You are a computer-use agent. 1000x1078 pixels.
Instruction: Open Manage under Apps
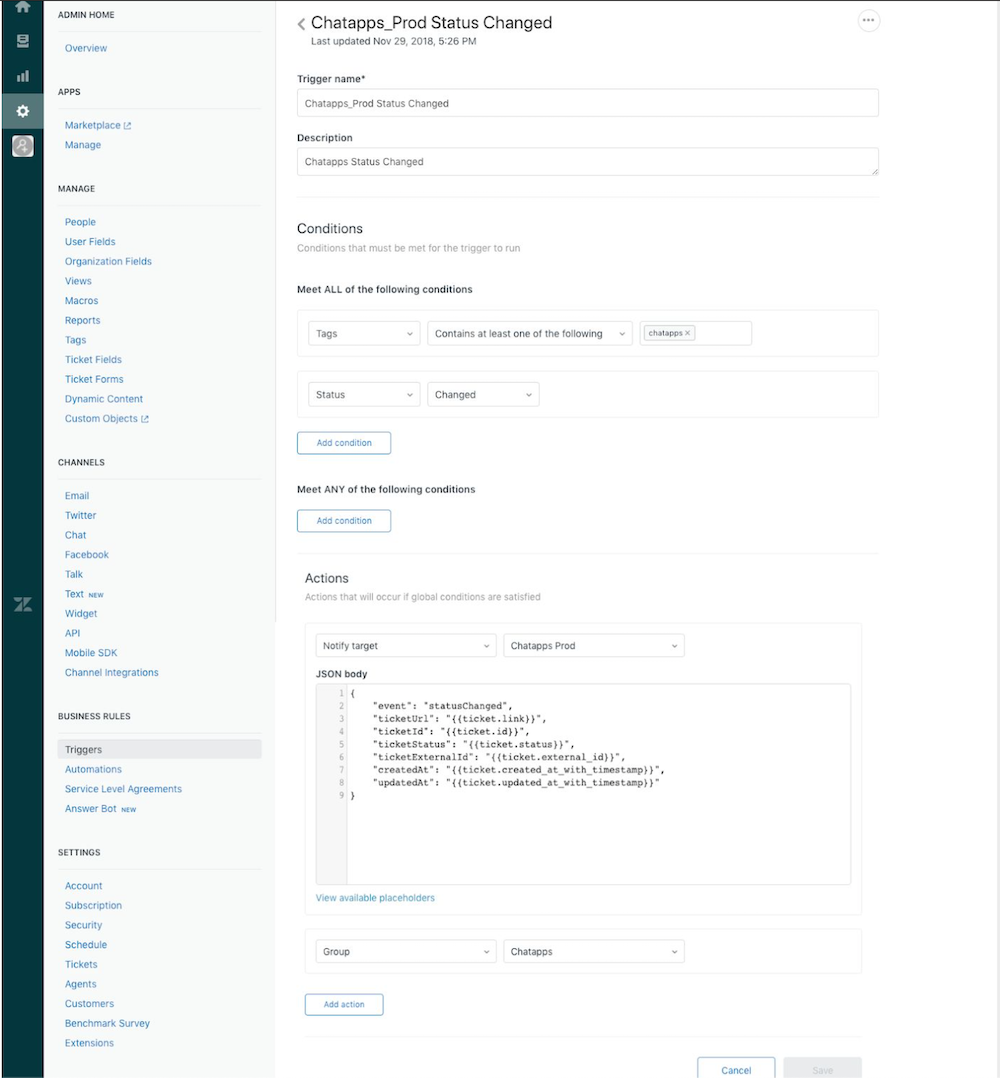coord(82,145)
